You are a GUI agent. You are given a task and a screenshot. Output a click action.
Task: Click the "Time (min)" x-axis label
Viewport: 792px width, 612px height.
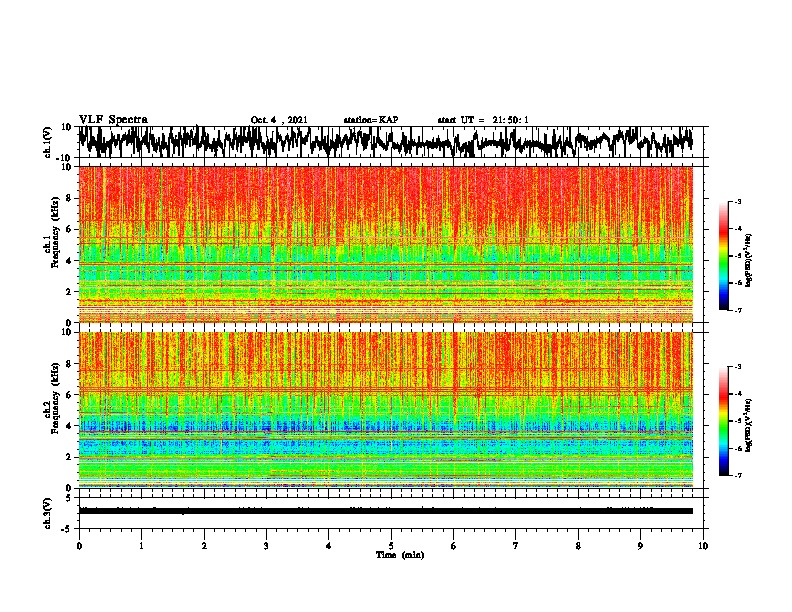(x=400, y=555)
